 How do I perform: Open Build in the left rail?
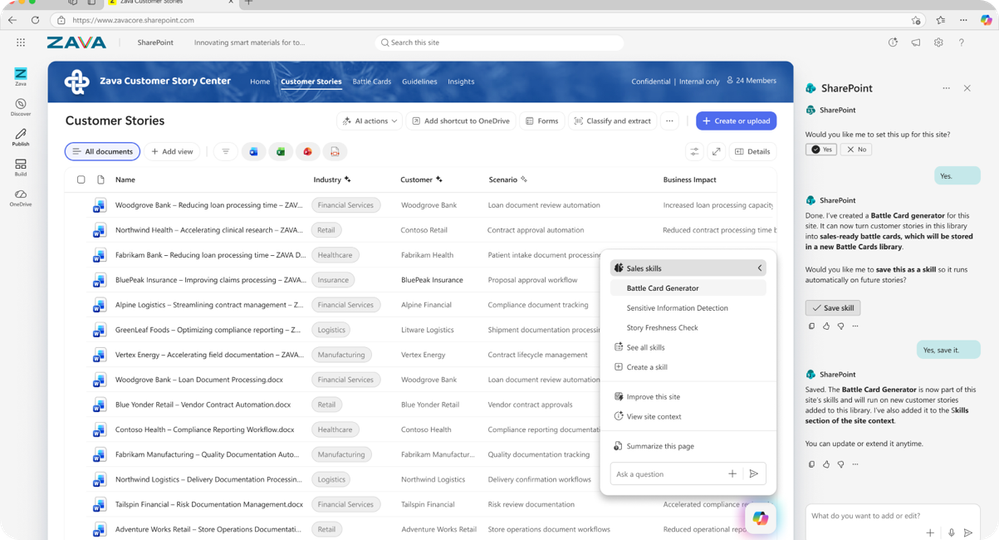pyautogui.click(x=20, y=167)
